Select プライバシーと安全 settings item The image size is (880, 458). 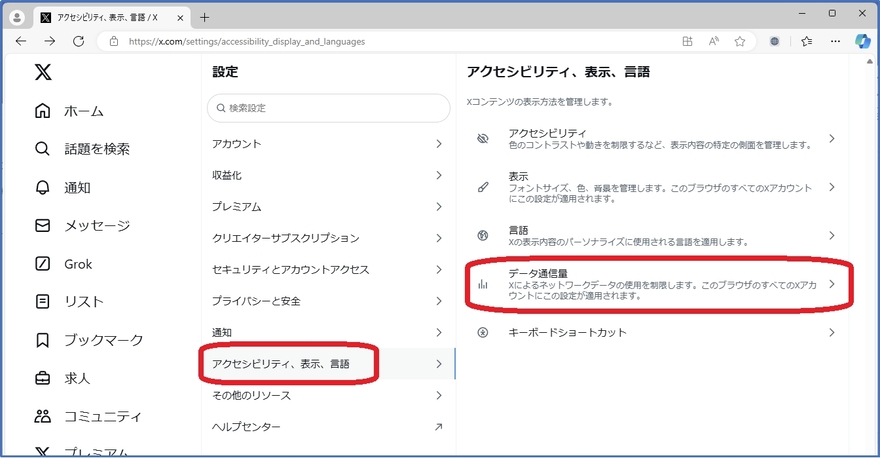(x=328, y=301)
